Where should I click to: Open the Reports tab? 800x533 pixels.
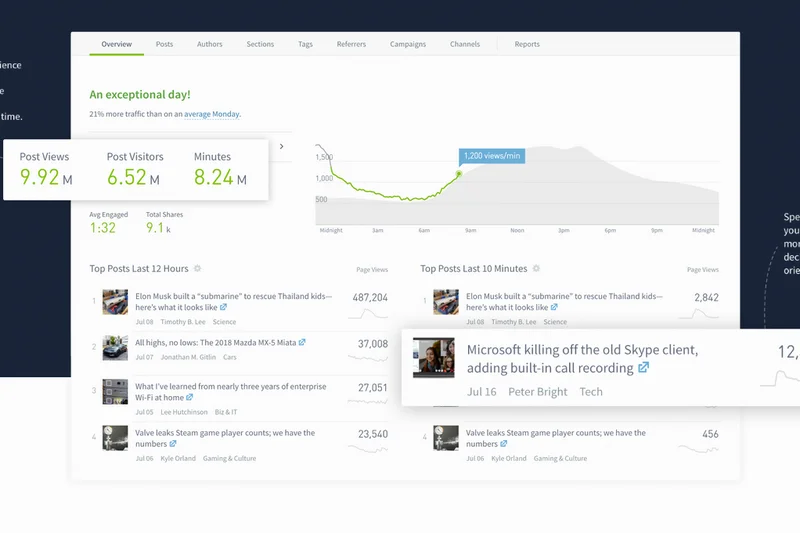tap(527, 44)
